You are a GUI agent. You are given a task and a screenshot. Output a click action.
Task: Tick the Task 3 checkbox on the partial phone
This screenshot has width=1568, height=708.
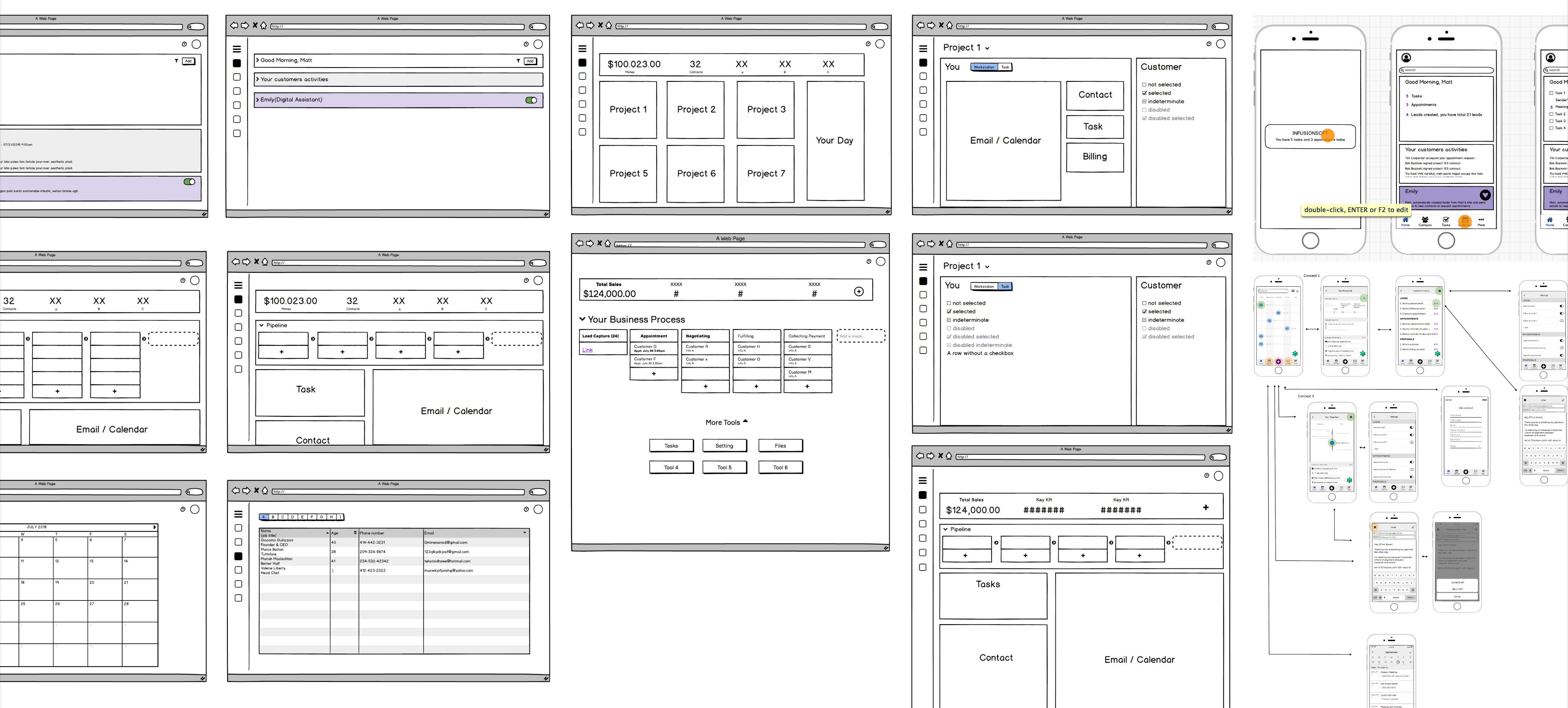1551,121
